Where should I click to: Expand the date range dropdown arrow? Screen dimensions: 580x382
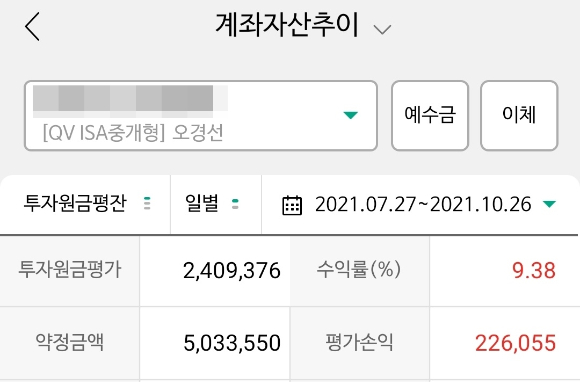[x=549, y=204]
